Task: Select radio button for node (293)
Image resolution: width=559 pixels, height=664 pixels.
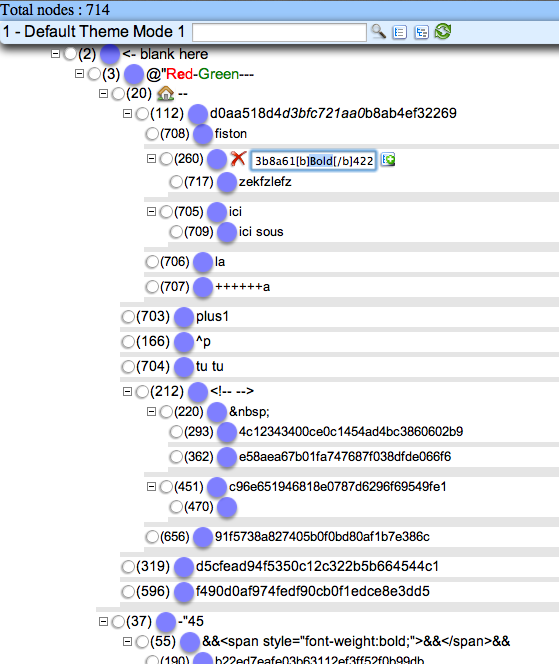Action: click(x=176, y=432)
